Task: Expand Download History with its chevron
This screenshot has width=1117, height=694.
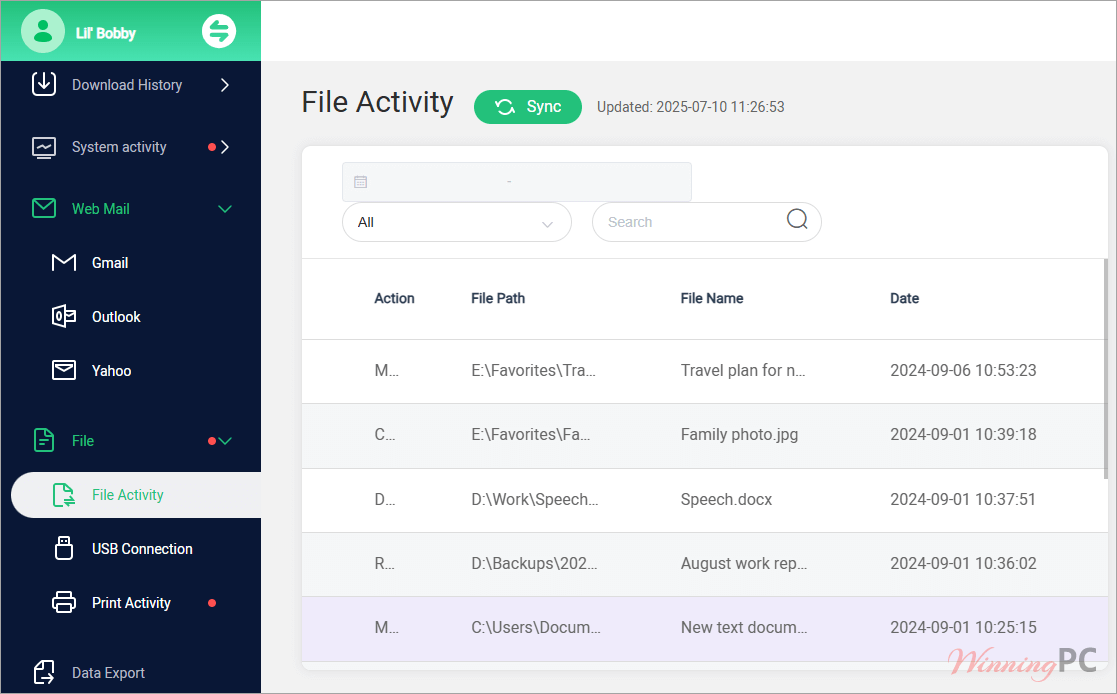Action: [225, 85]
